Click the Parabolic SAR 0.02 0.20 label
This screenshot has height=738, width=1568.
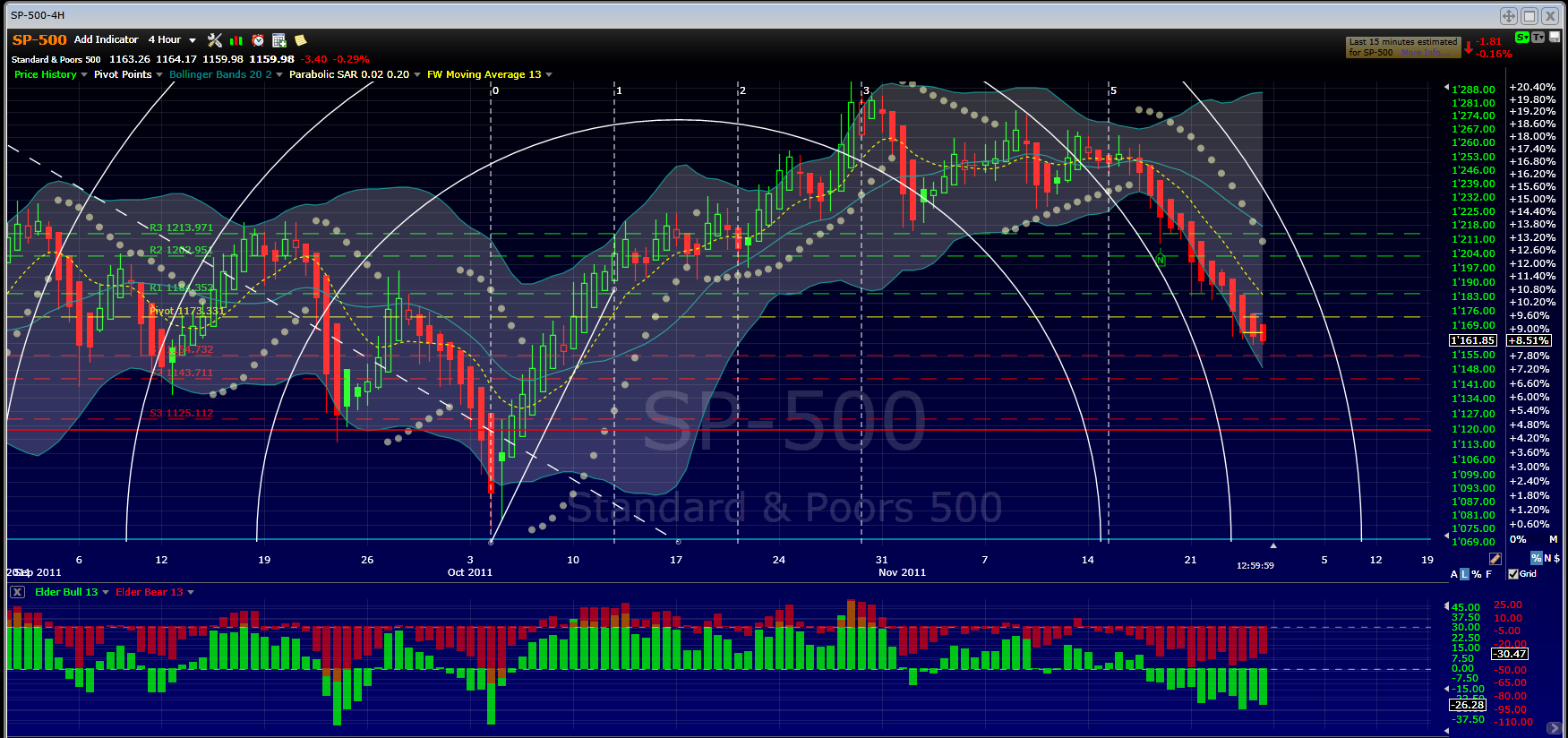coord(349,74)
